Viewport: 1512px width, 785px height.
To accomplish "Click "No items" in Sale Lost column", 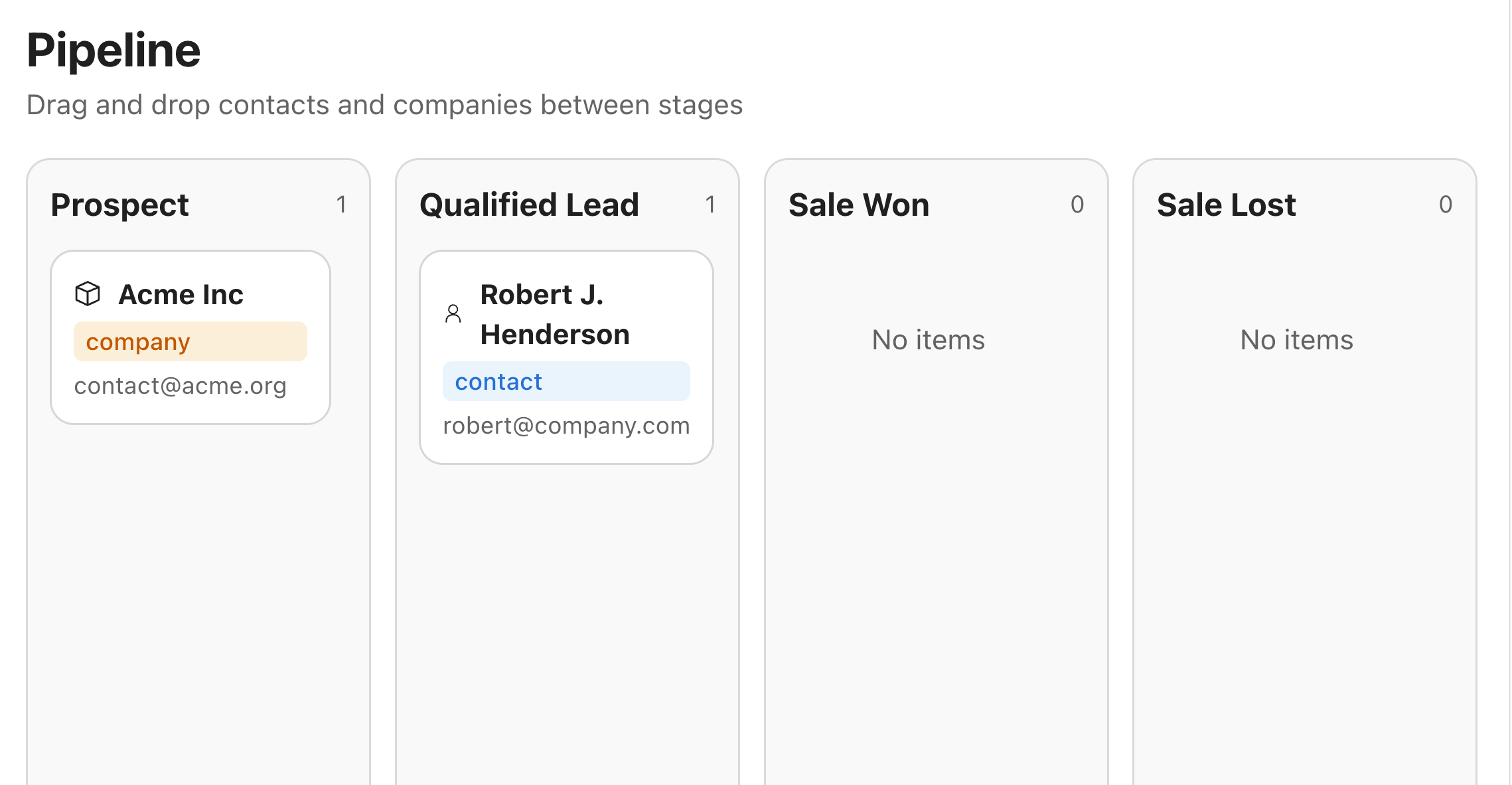I will coord(1296,340).
